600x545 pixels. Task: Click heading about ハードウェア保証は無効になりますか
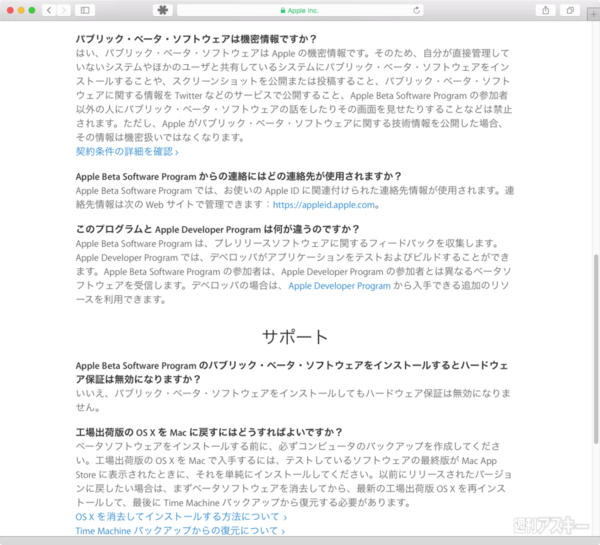(292, 372)
